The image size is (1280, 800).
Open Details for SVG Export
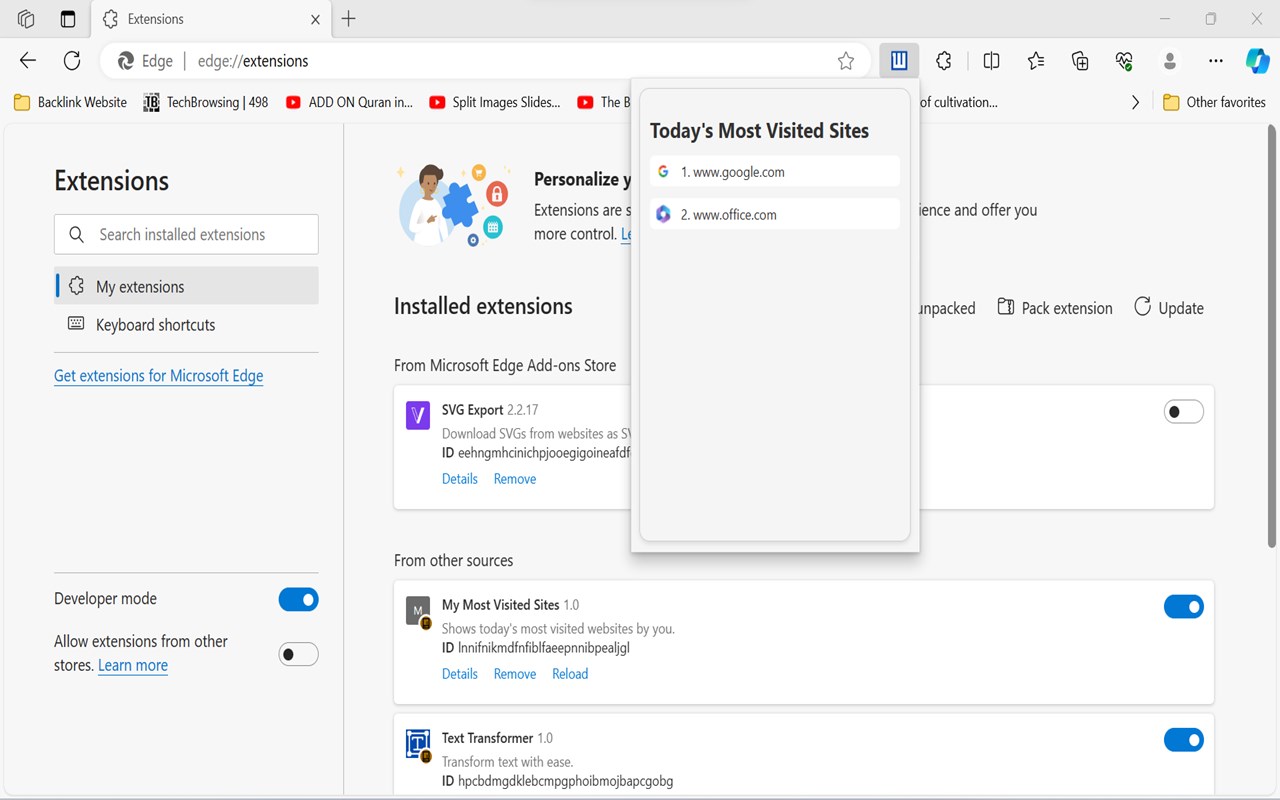click(x=460, y=479)
